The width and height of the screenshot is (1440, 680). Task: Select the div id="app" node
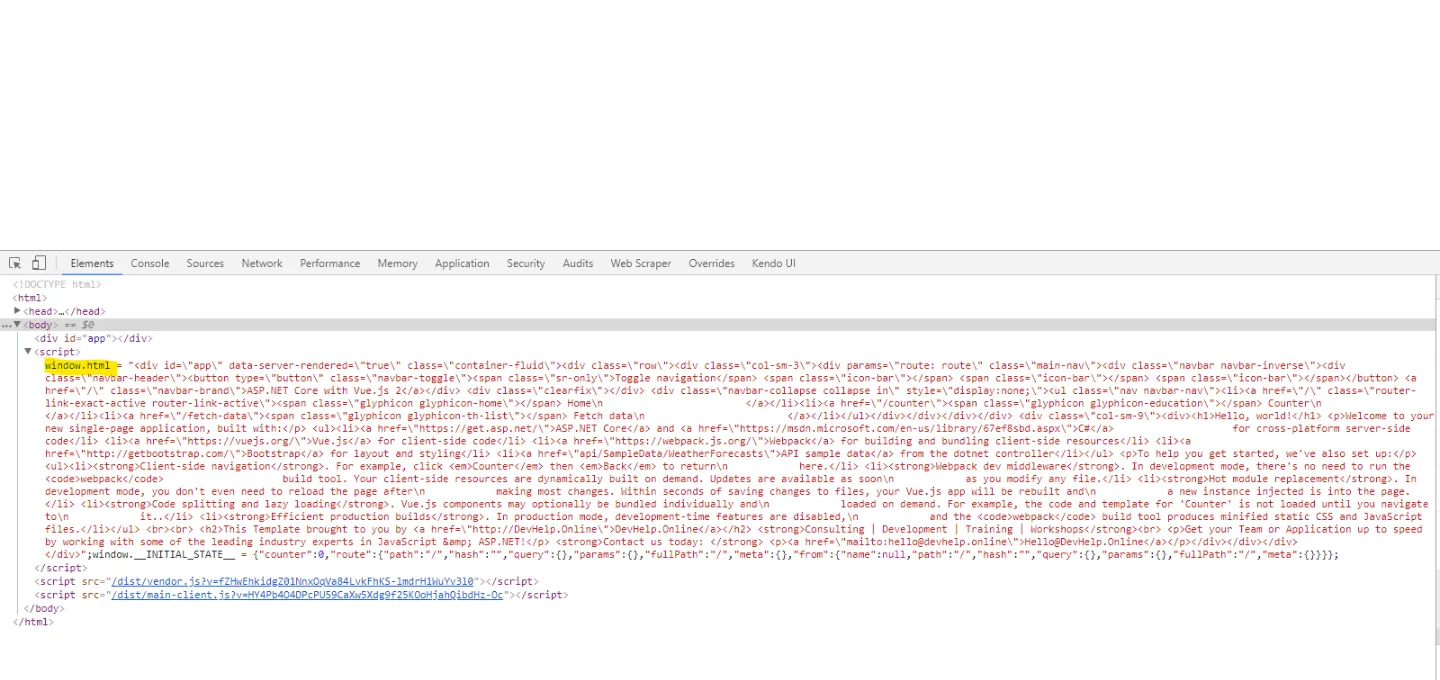tap(94, 338)
